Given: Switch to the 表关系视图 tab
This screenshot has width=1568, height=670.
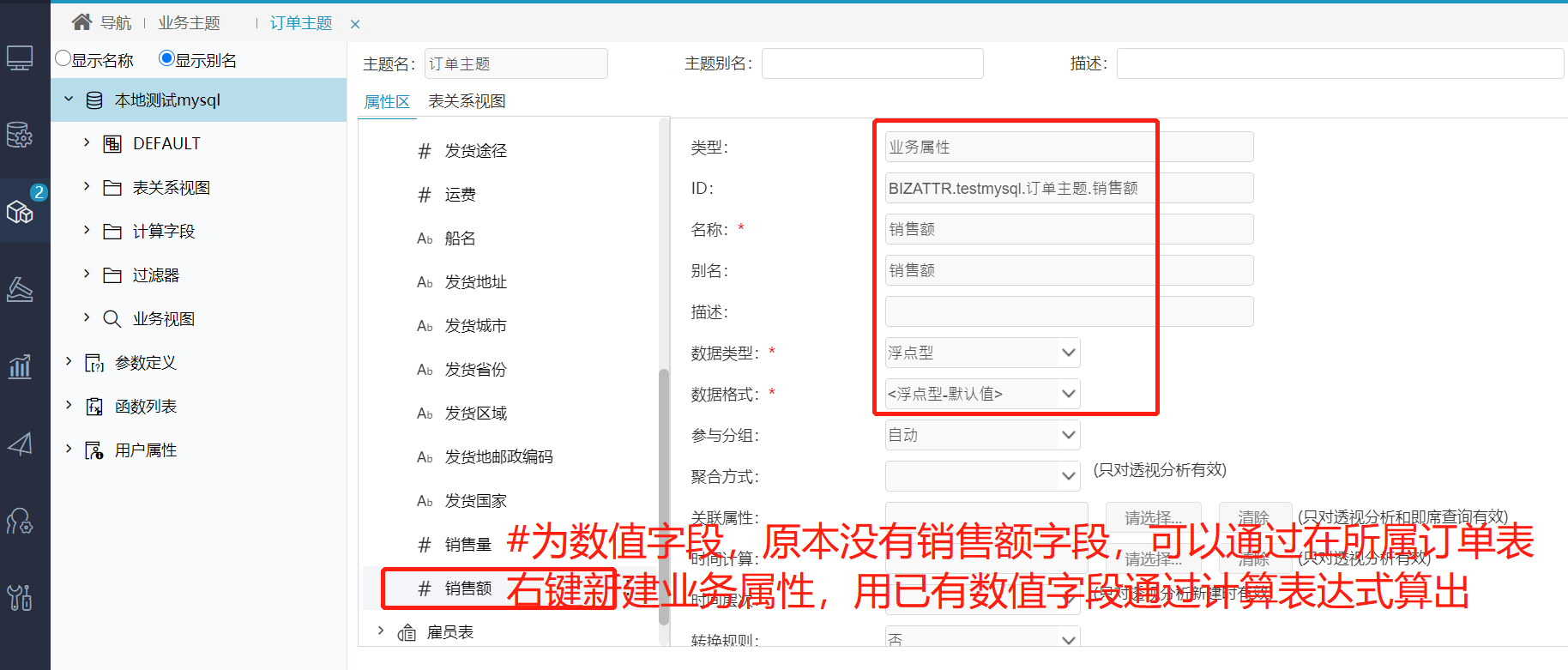Looking at the screenshot, I should (467, 102).
